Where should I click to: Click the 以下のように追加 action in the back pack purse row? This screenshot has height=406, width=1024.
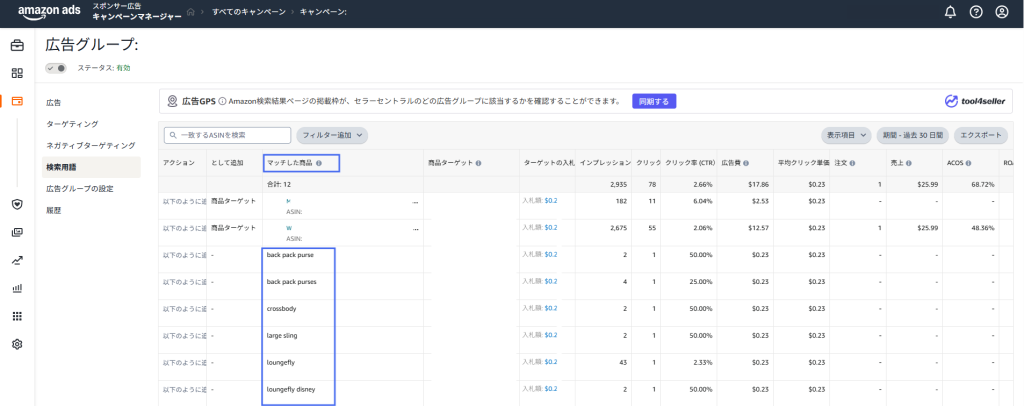point(185,255)
